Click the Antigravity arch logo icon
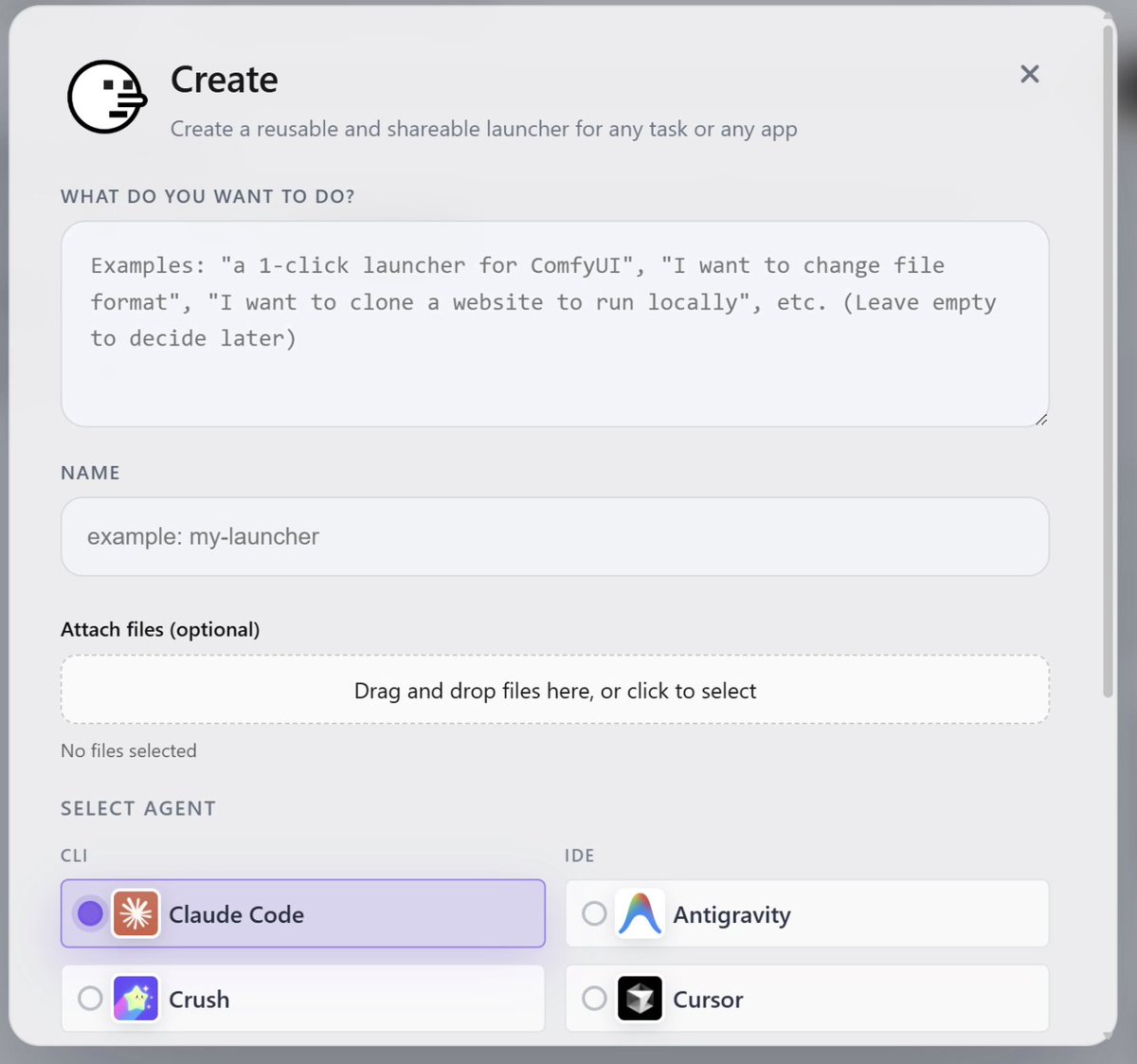Viewport: 1137px width, 1064px height. tap(640, 913)
